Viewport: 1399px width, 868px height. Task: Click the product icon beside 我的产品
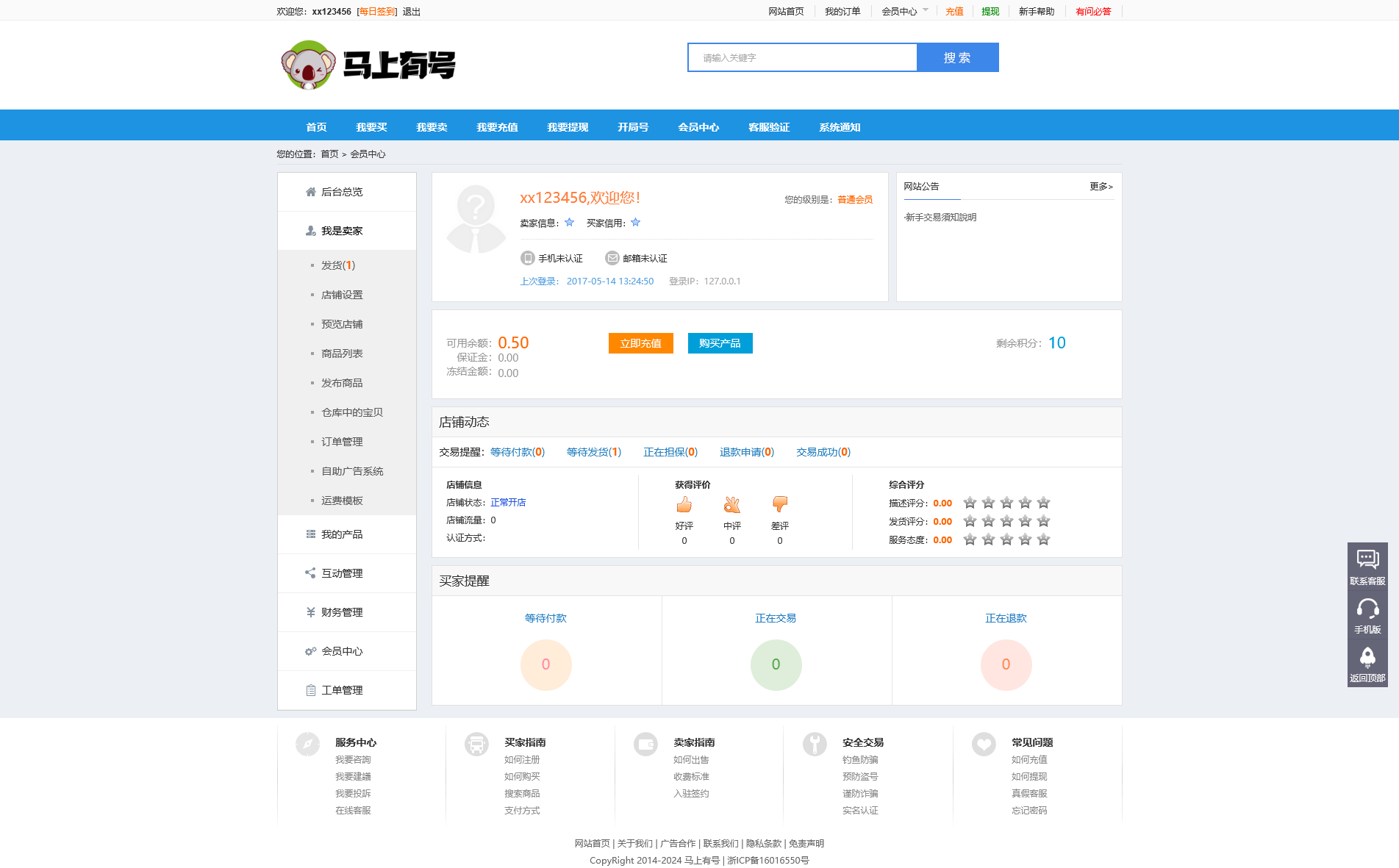click(x=311, y=534)
